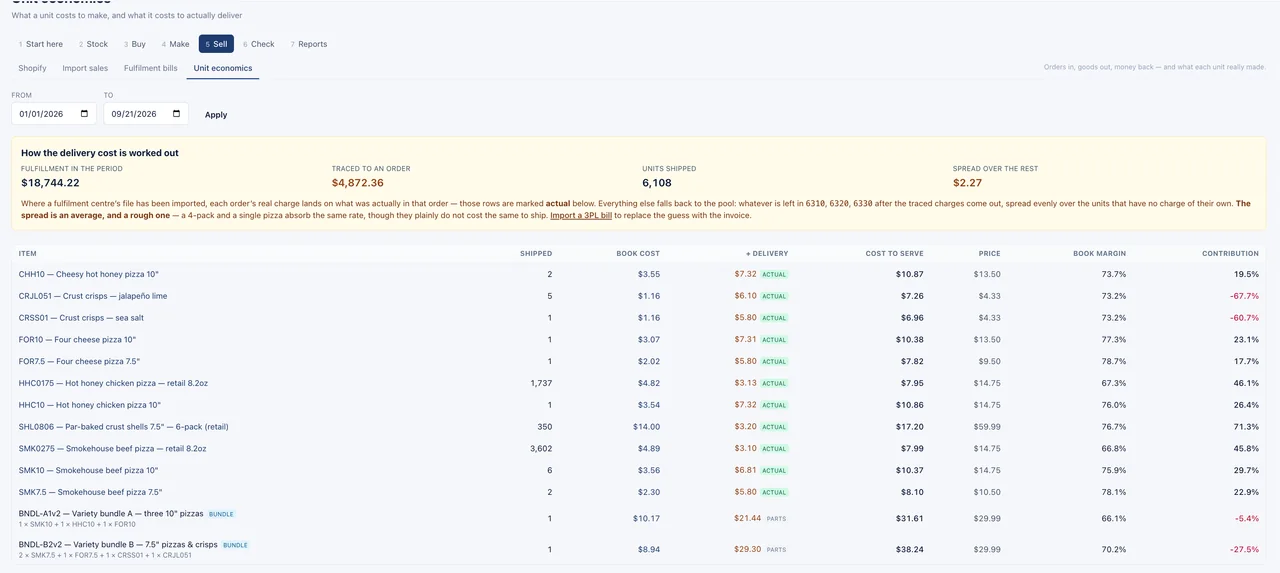Open the CHH10 Cheesy hot honey pizza row
Screen dimensions: 1280x573
639,274
